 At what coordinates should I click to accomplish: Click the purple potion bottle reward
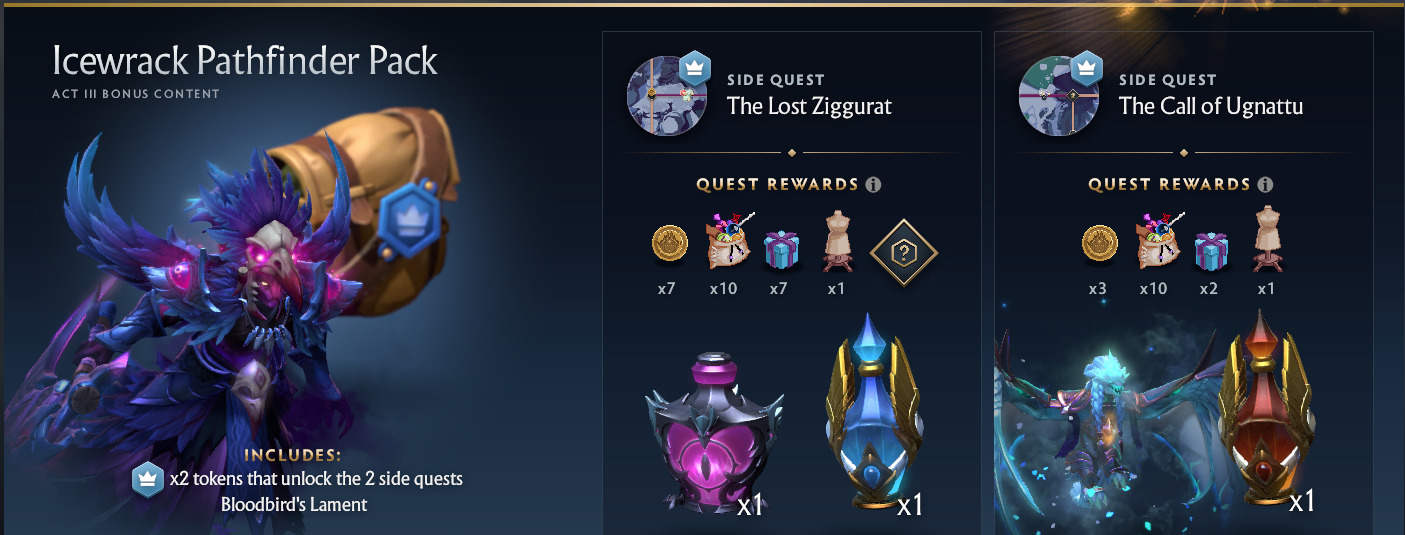pyautogui.click(x=711, y=431)
